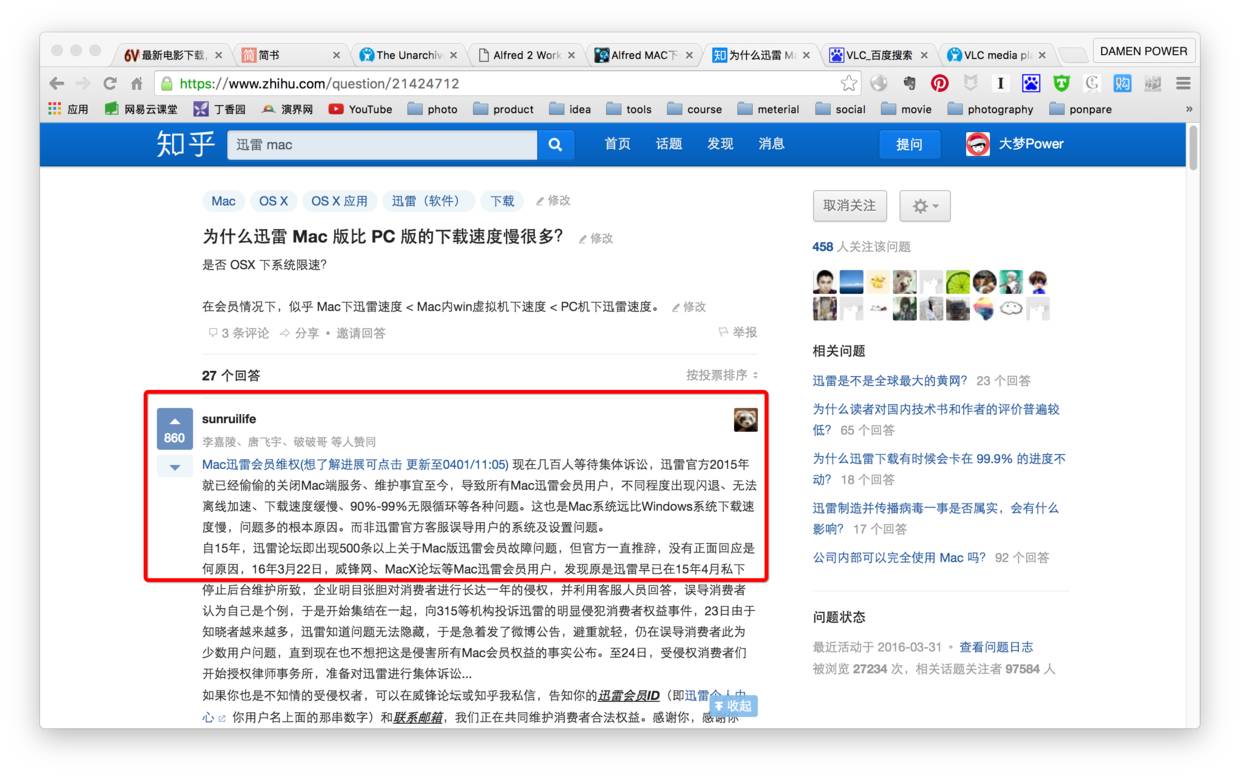Open the Mac迅雷会员维权 answer link
Screen dimensions: 1240x776
pyautogui.click(x=355, y=465)
